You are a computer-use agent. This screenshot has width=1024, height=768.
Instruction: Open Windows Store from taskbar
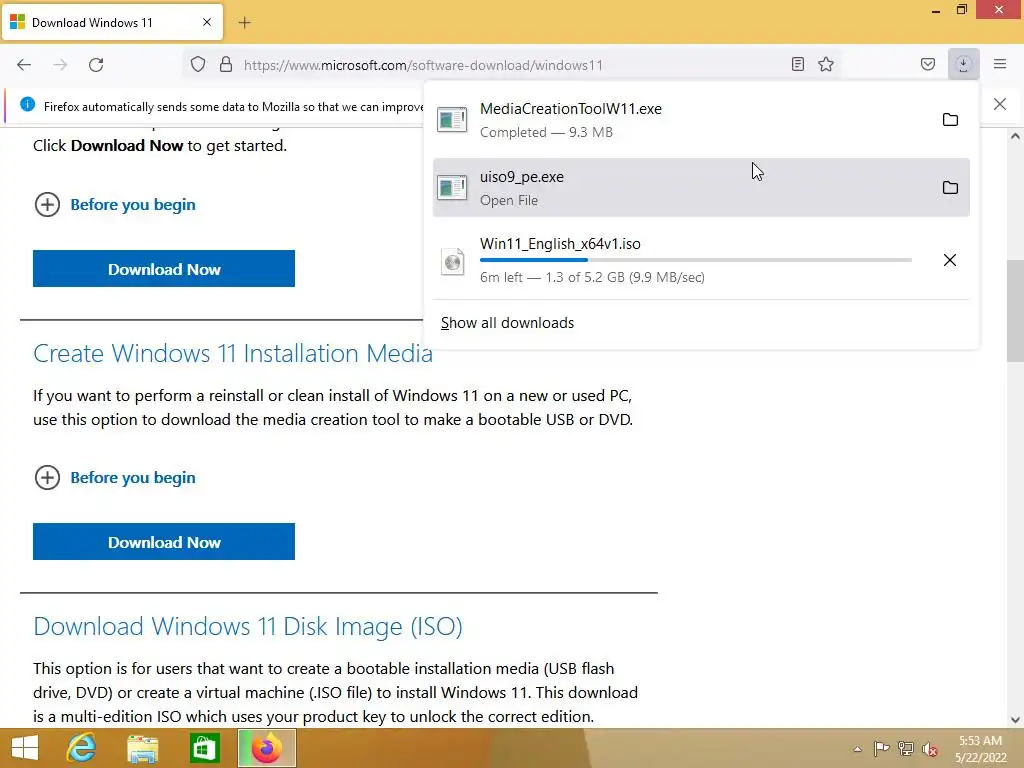(204, 748)
